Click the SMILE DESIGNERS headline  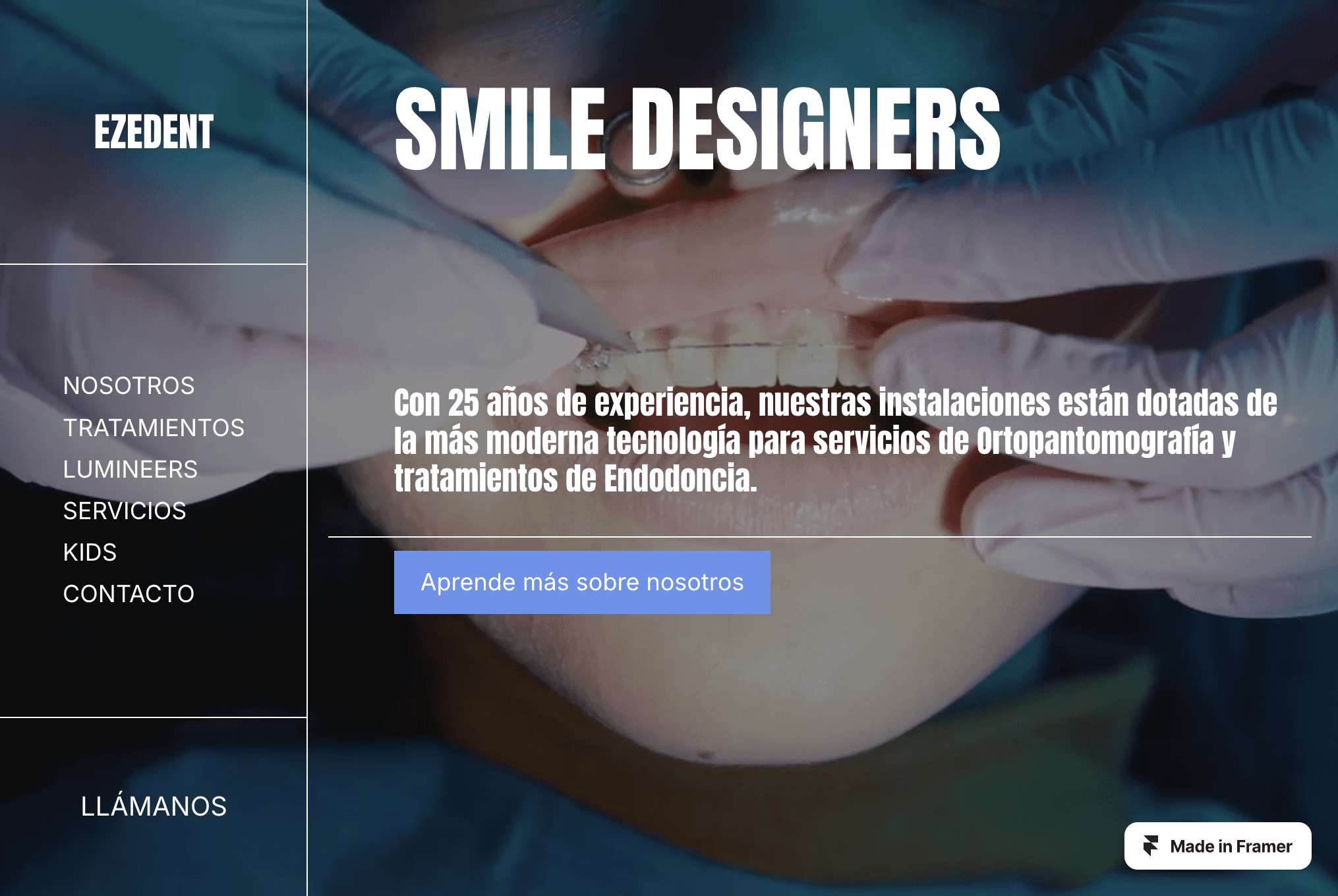[x=697, y=129]
